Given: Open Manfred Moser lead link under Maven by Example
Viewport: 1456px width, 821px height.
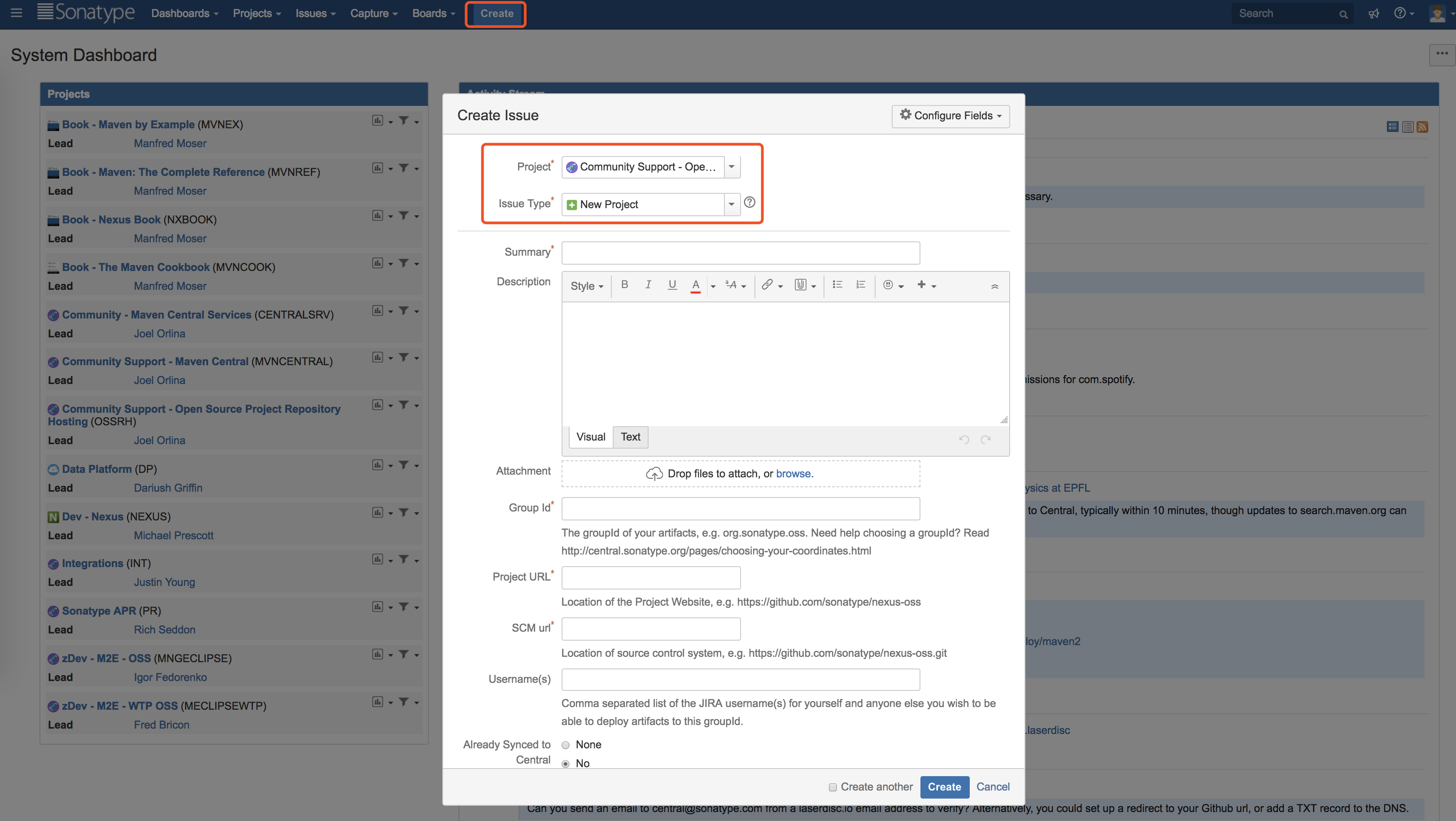Looking at the screenshot, I should 170,143.
